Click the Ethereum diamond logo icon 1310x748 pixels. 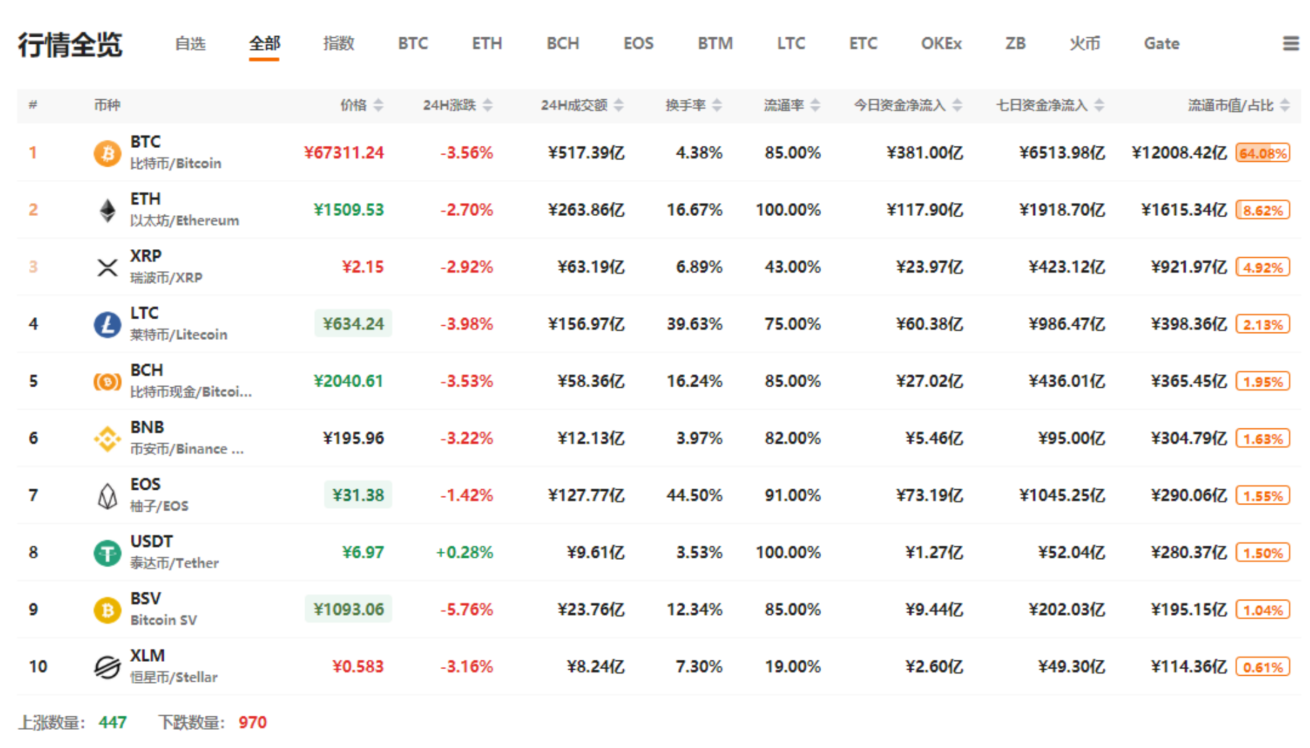107,210
